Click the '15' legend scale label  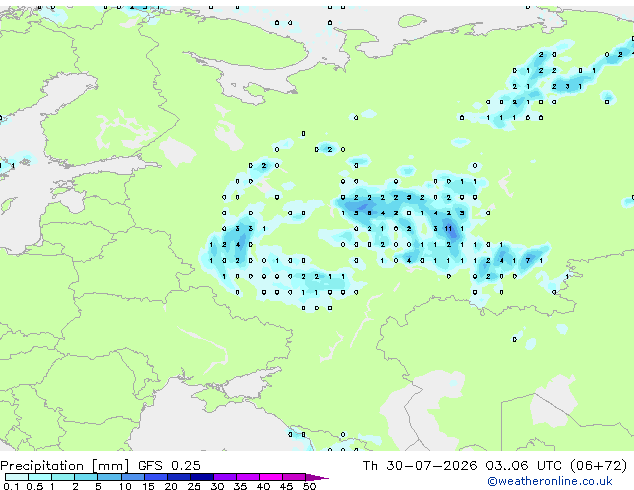tap(148, 486)
